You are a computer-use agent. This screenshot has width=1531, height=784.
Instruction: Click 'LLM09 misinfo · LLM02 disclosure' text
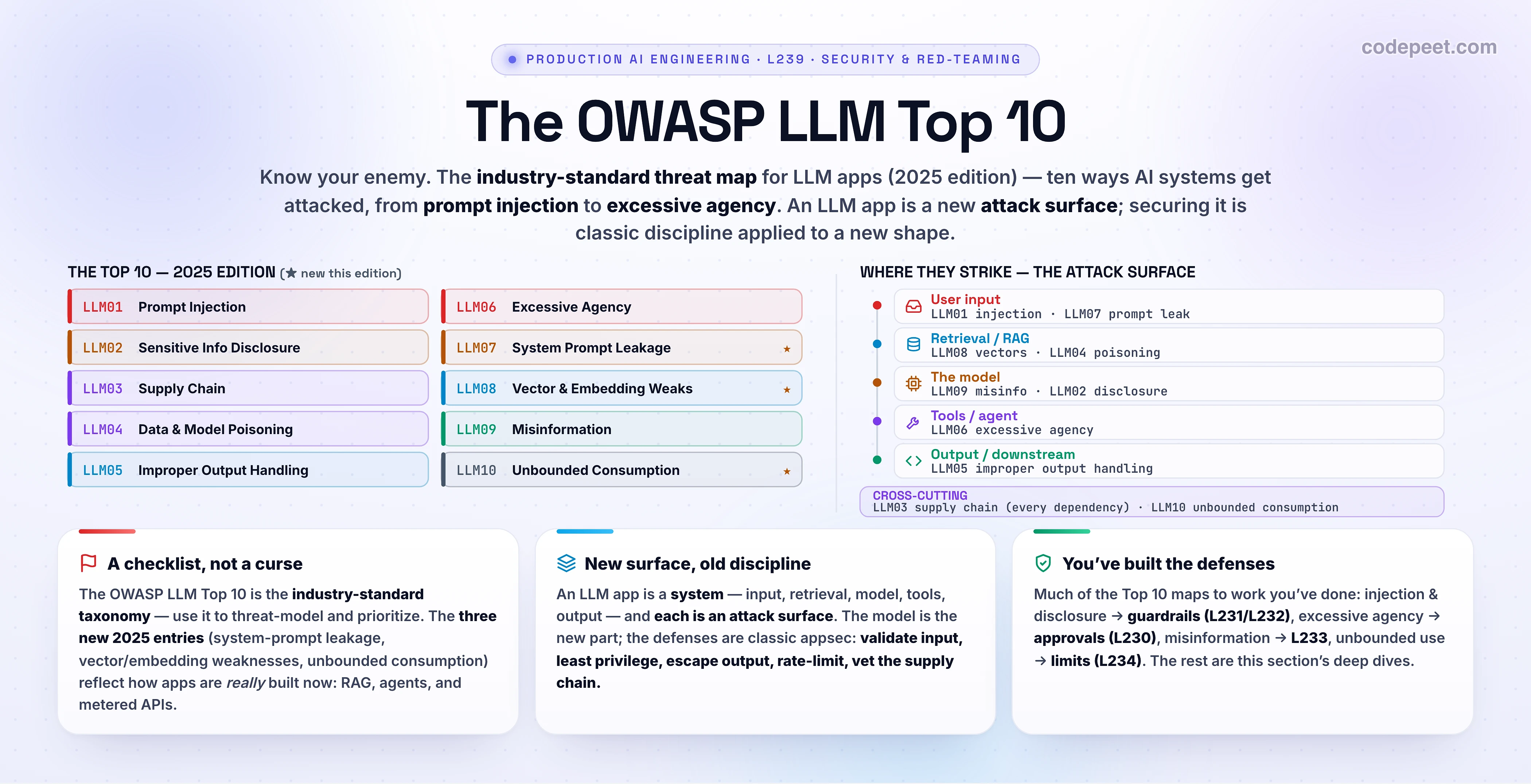pyautogui.click(x=1049, y=391)
